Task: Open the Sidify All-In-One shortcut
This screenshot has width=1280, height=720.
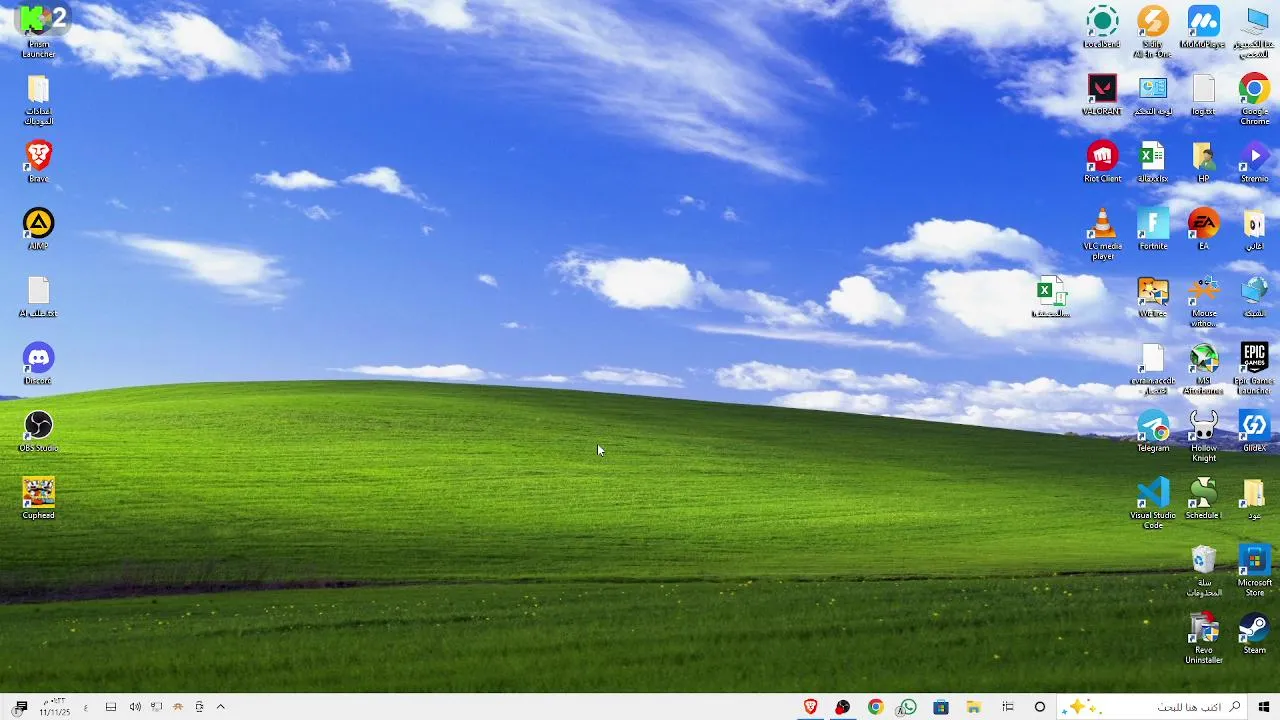Action: click(x=1153, y=32)
